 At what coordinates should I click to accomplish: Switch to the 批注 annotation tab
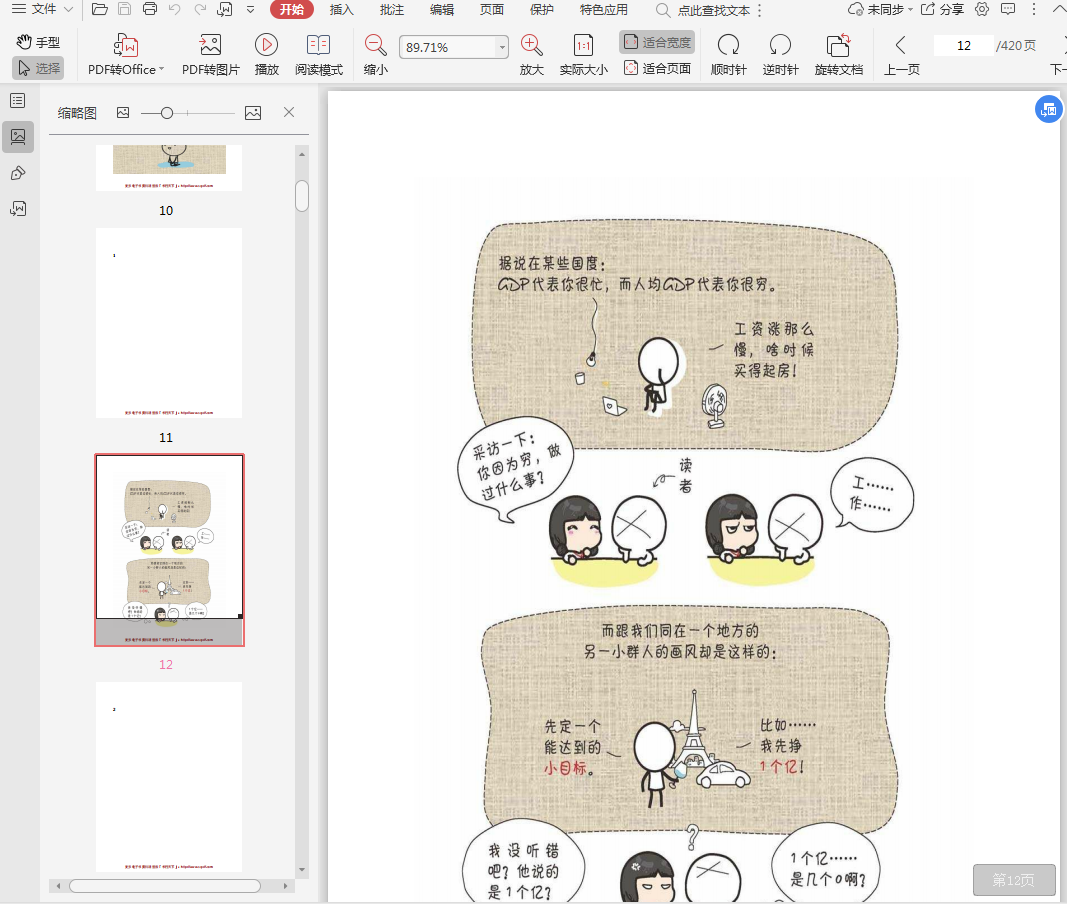(392, 10)
